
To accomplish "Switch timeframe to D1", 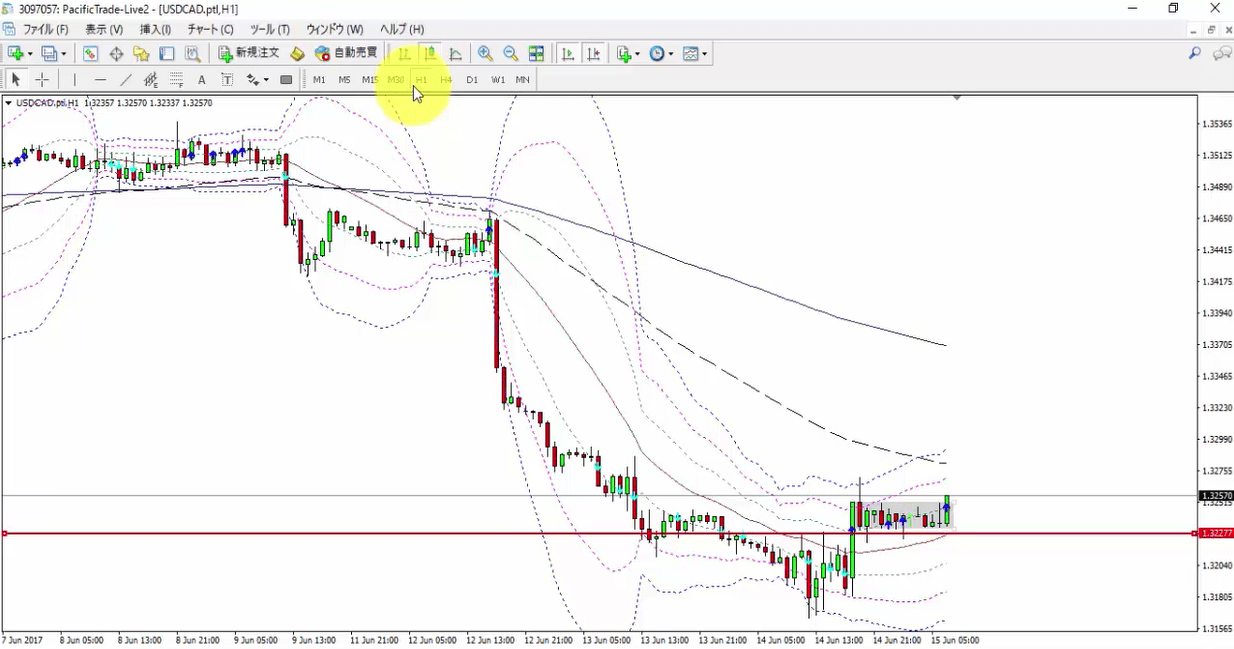I will point(472,80).
